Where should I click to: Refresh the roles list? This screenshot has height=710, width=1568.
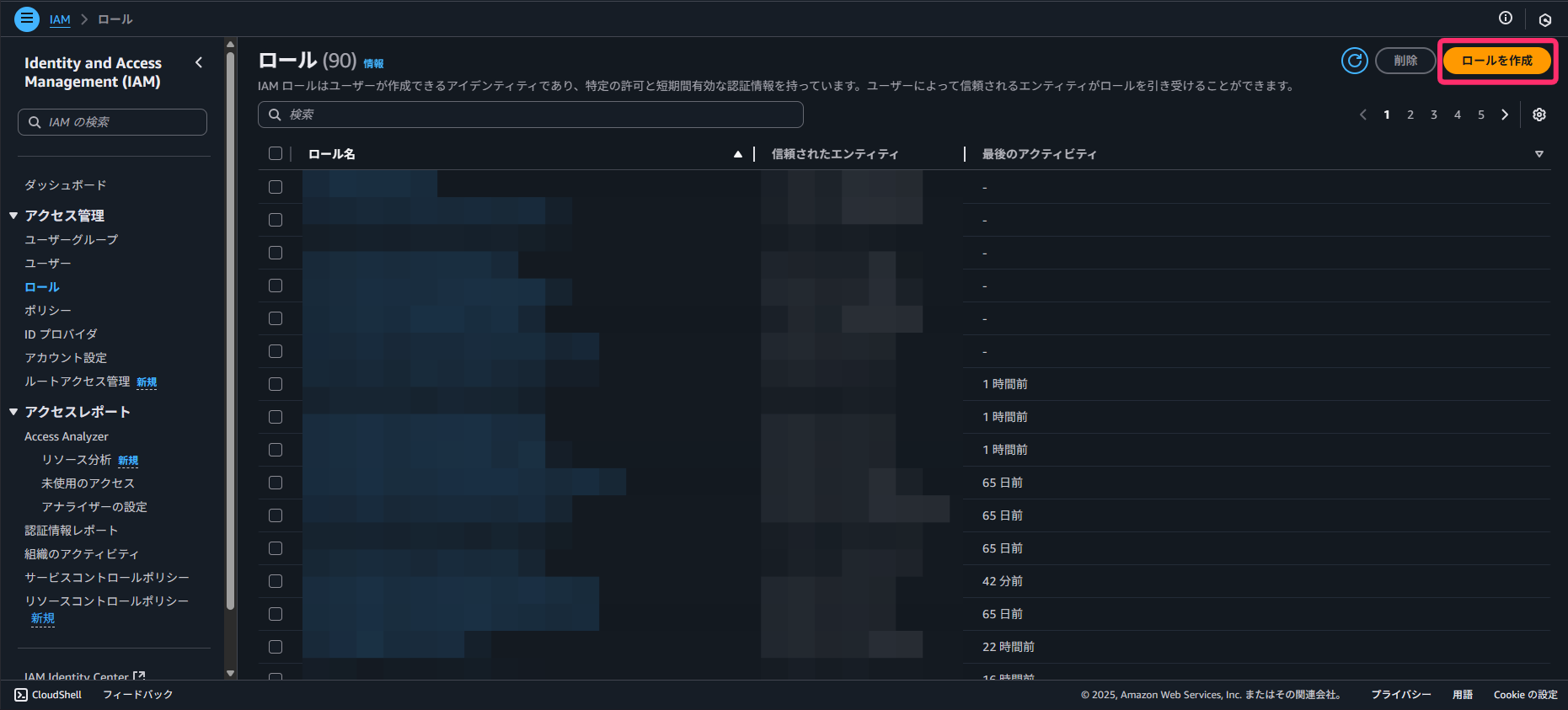click(1355, 61)
